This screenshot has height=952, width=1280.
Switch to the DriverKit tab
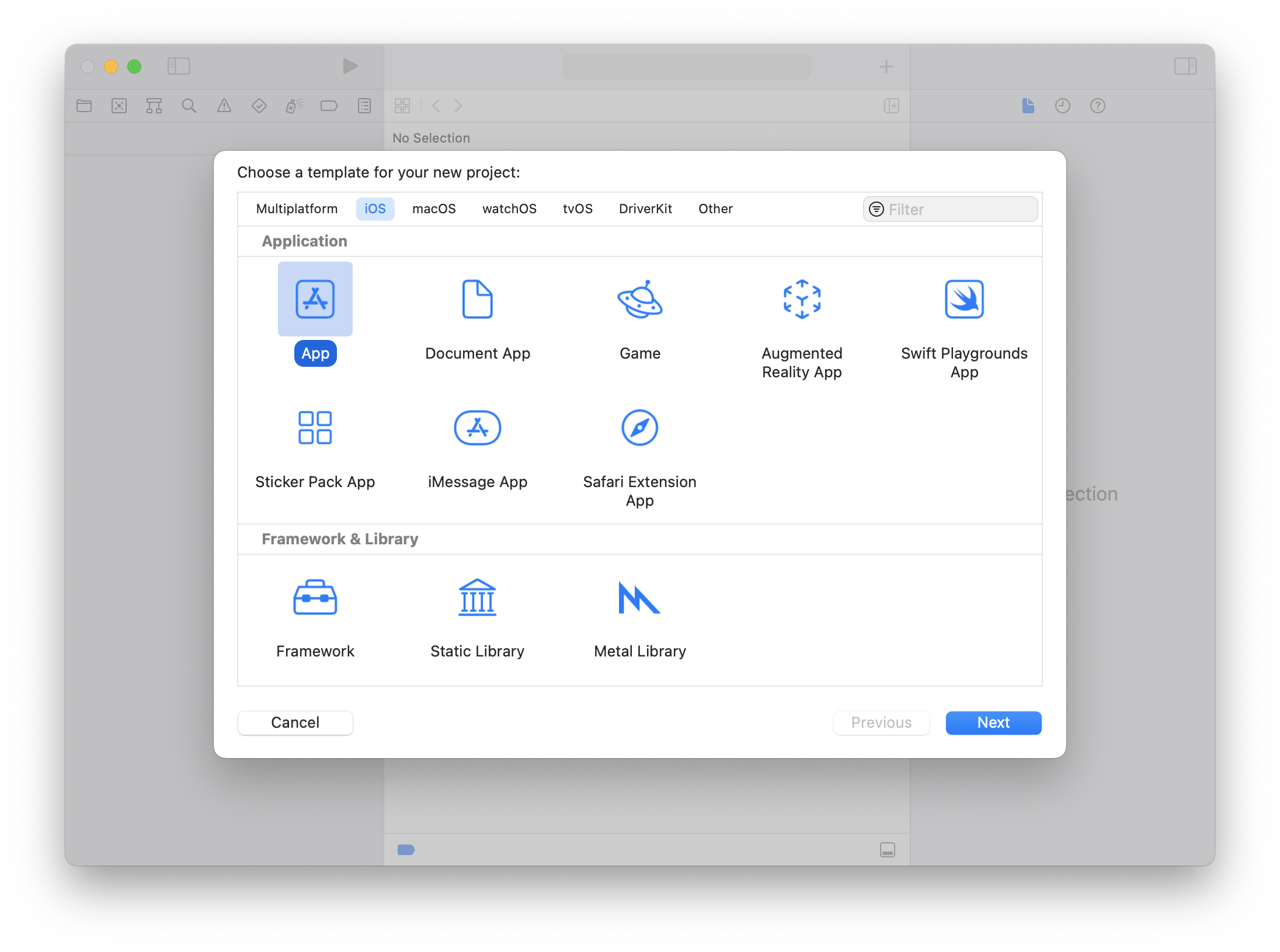pyautogui.click(x=645, y=209)
